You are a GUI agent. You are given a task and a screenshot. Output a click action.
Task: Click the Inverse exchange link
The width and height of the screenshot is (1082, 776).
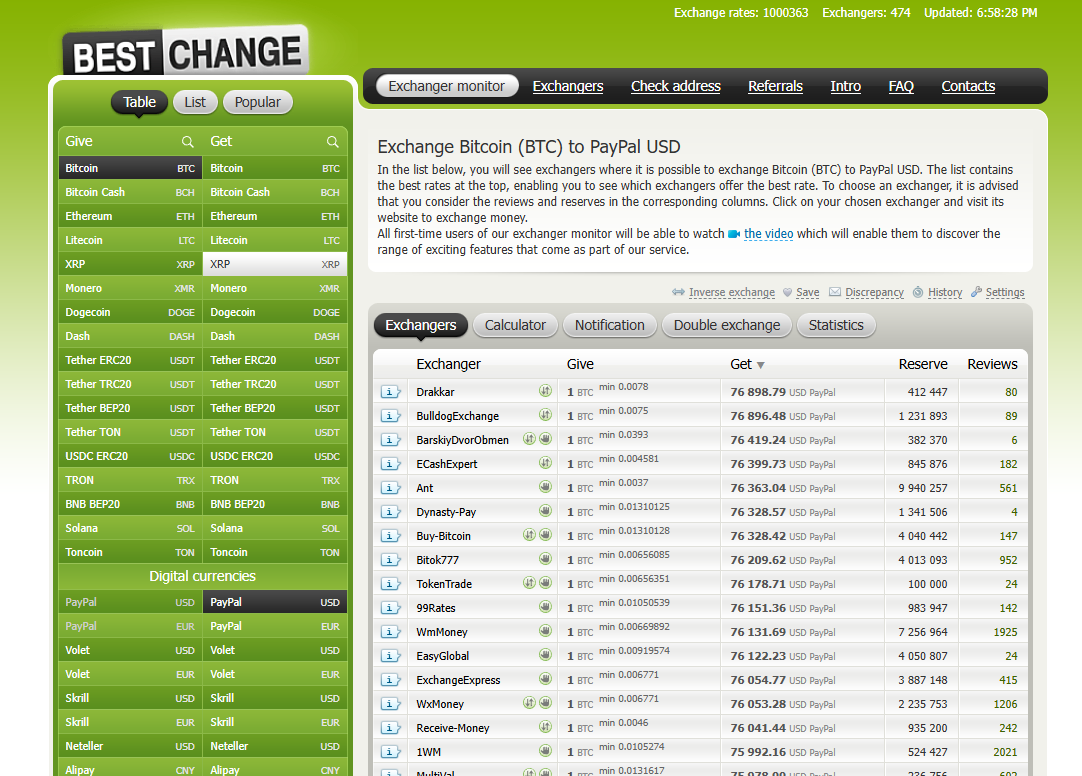(731, 293)
